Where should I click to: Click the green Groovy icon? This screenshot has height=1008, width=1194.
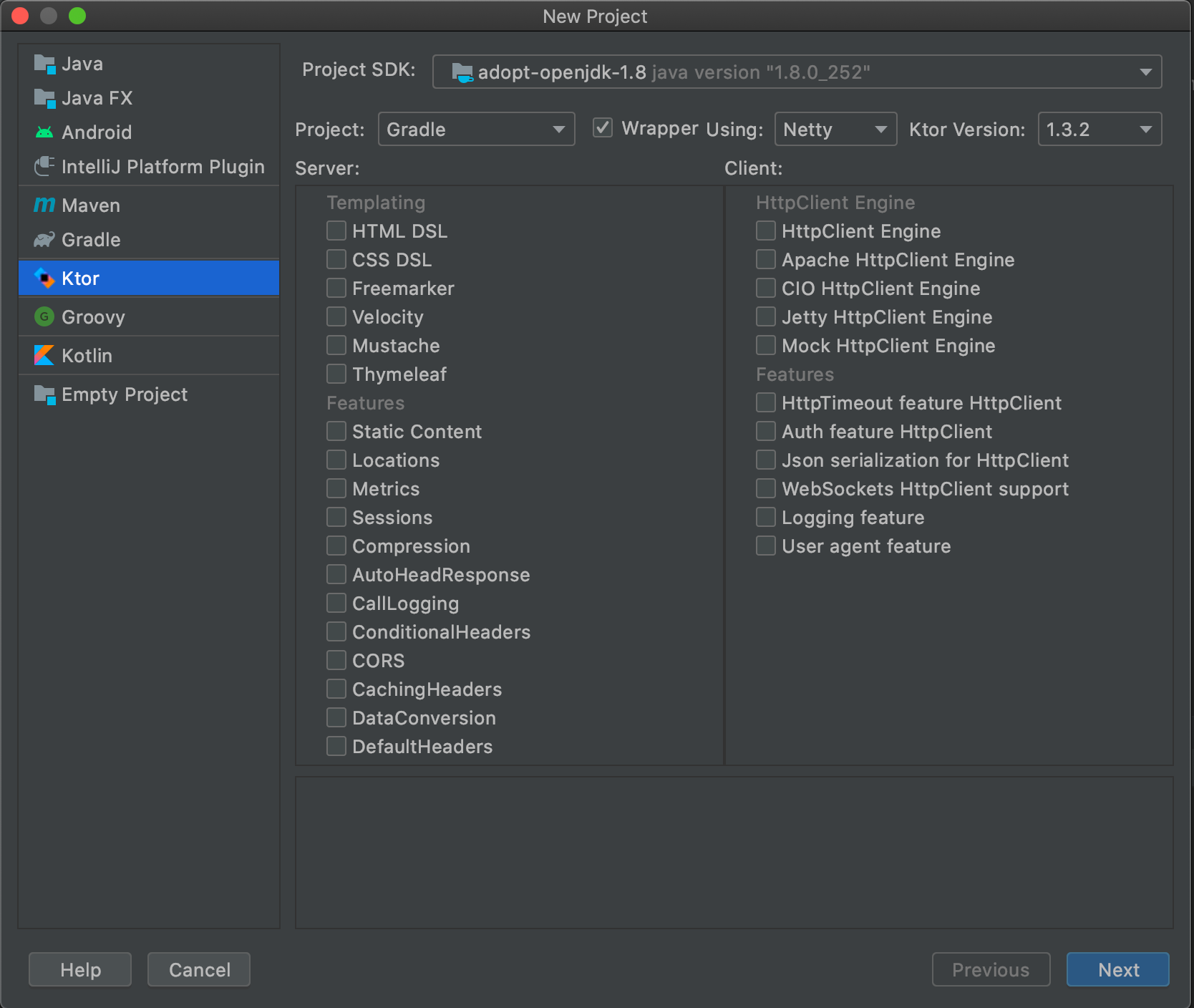44,316
